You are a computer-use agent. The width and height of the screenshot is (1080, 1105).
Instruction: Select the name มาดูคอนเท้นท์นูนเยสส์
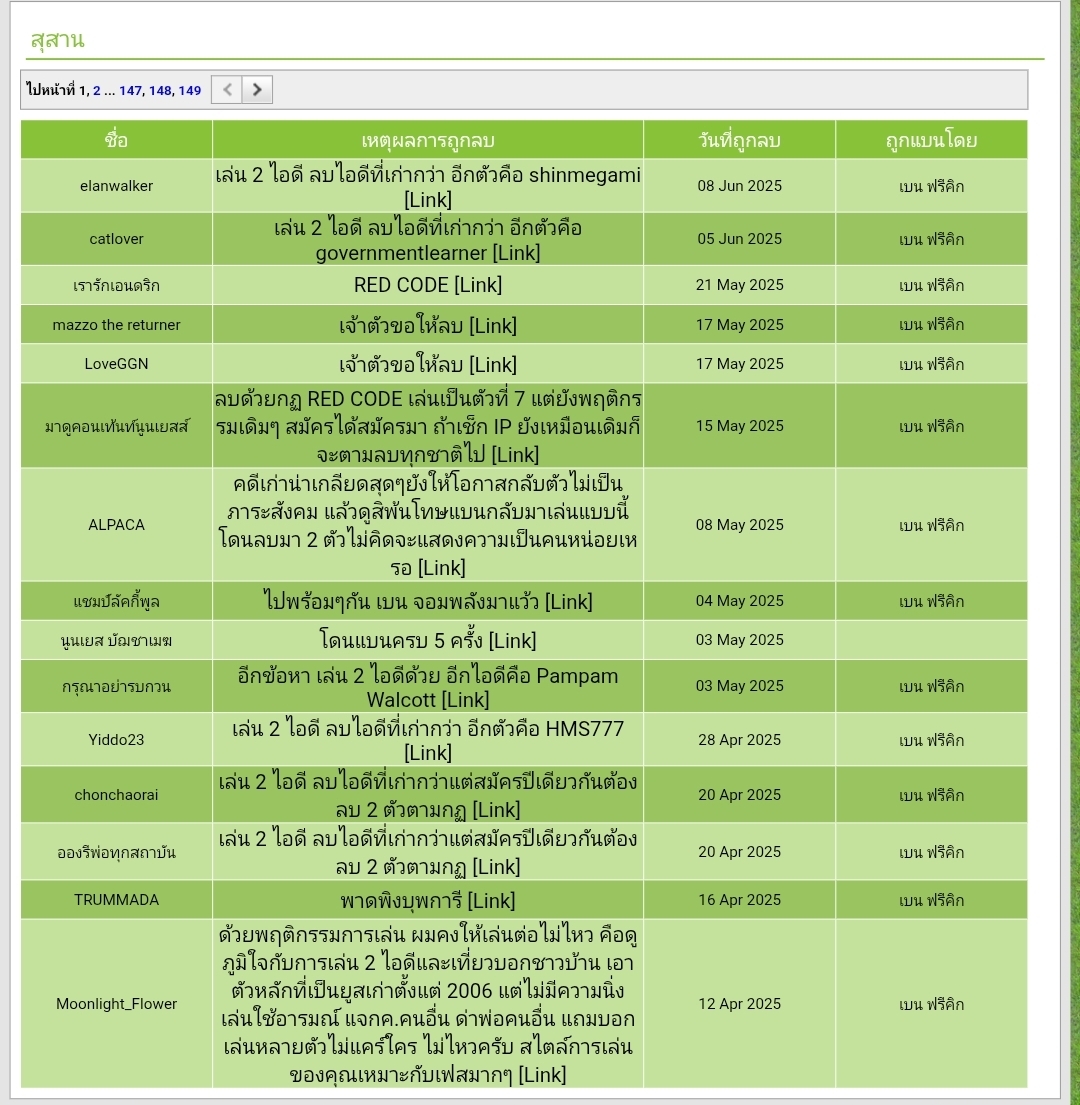(116, 426)
